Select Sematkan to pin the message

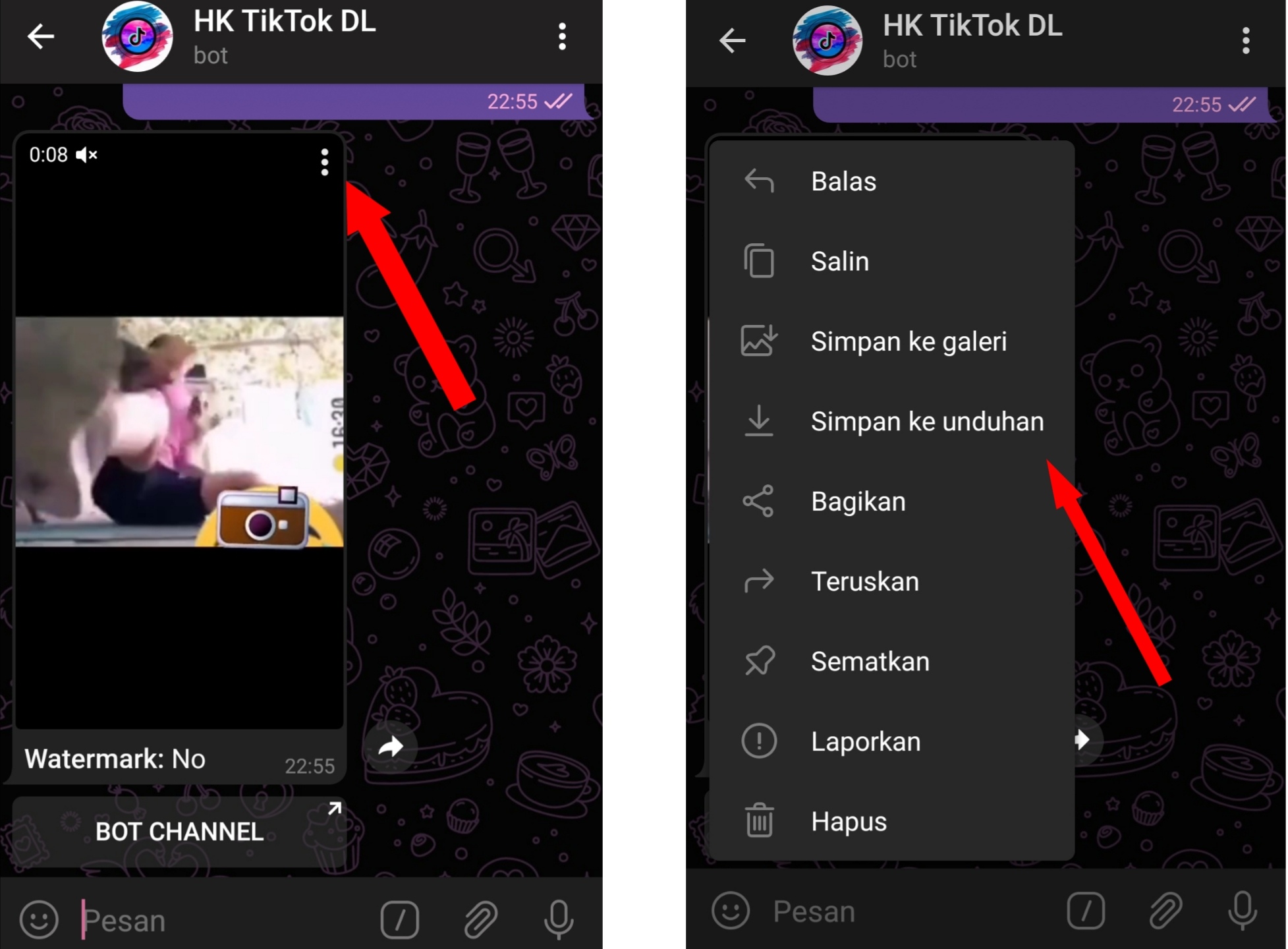point(891,661)
